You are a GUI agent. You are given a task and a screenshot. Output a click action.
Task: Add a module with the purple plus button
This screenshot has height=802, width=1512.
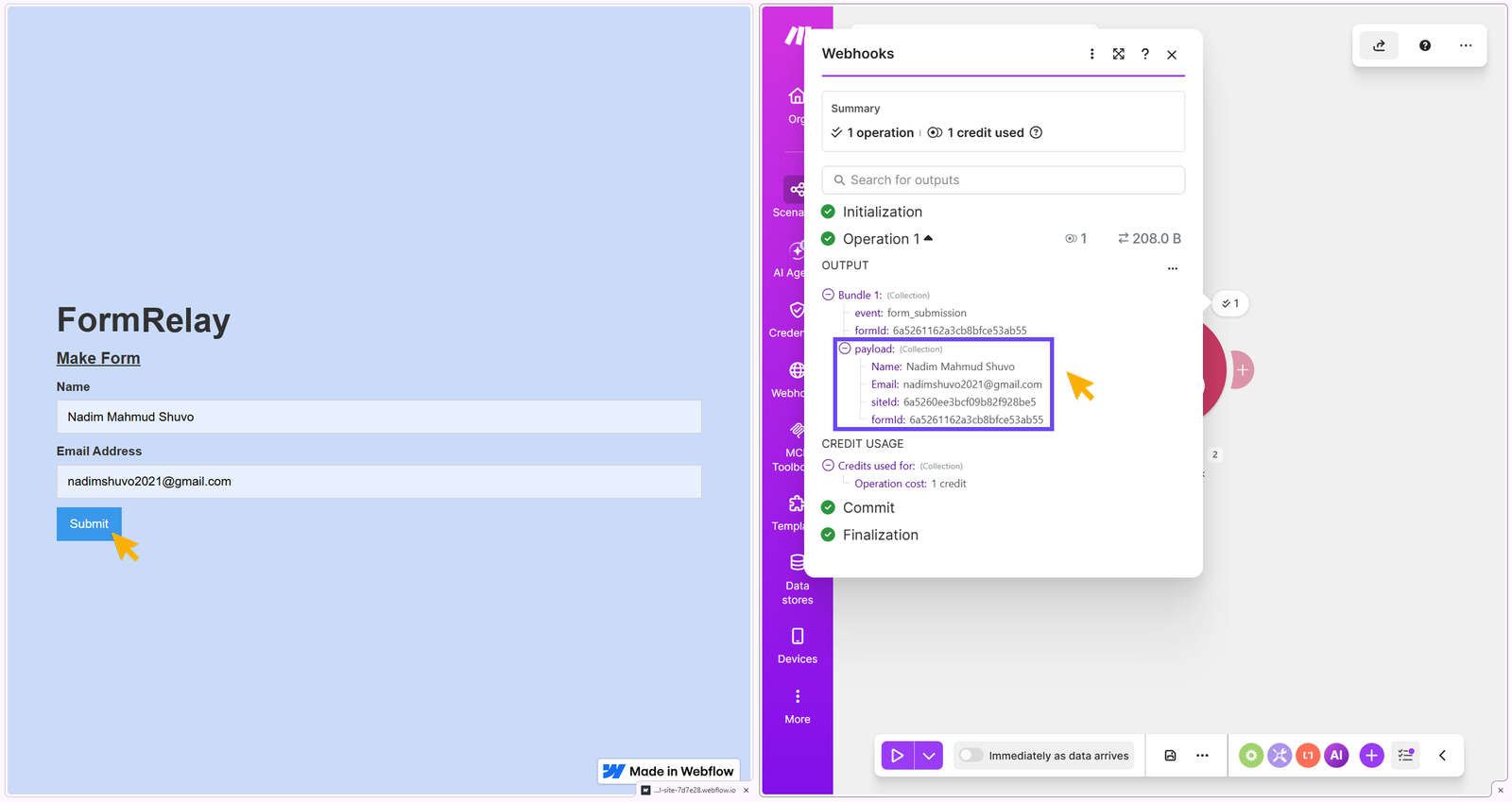click(1371, 756)
